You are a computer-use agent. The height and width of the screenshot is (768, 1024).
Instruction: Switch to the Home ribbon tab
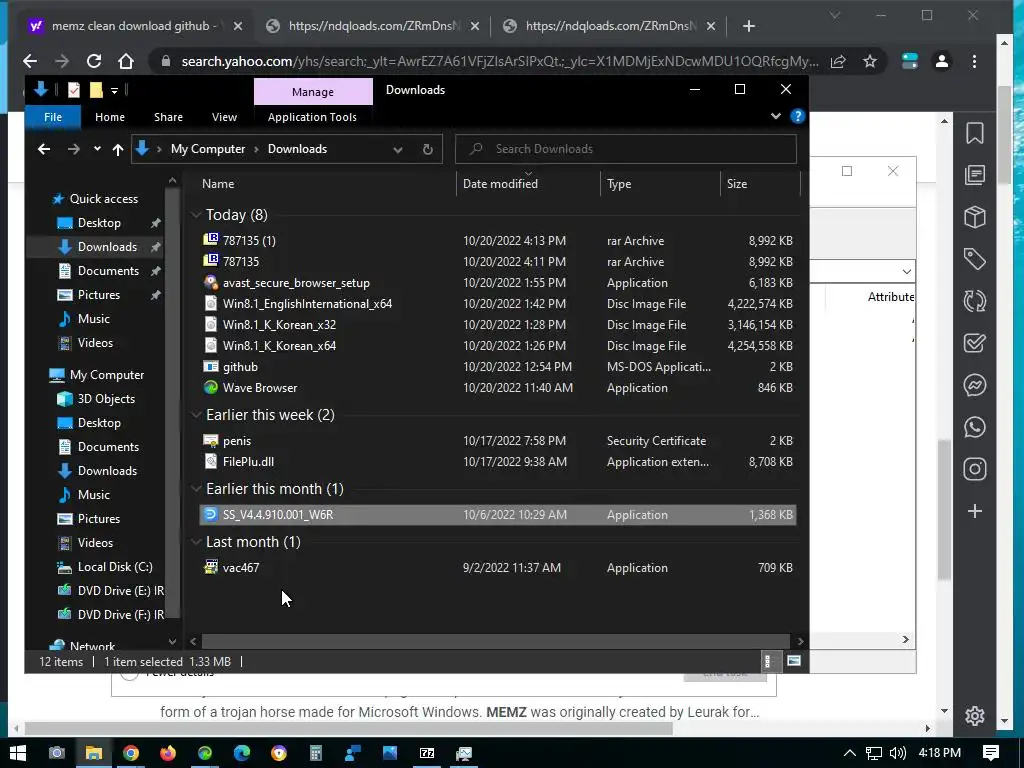tap(110, 117)
